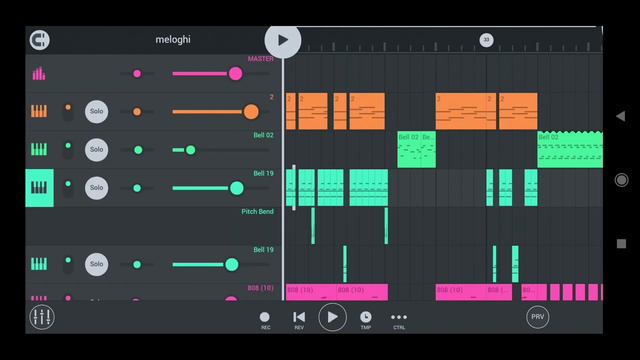Open the mixer faders panel

point(42,317)
